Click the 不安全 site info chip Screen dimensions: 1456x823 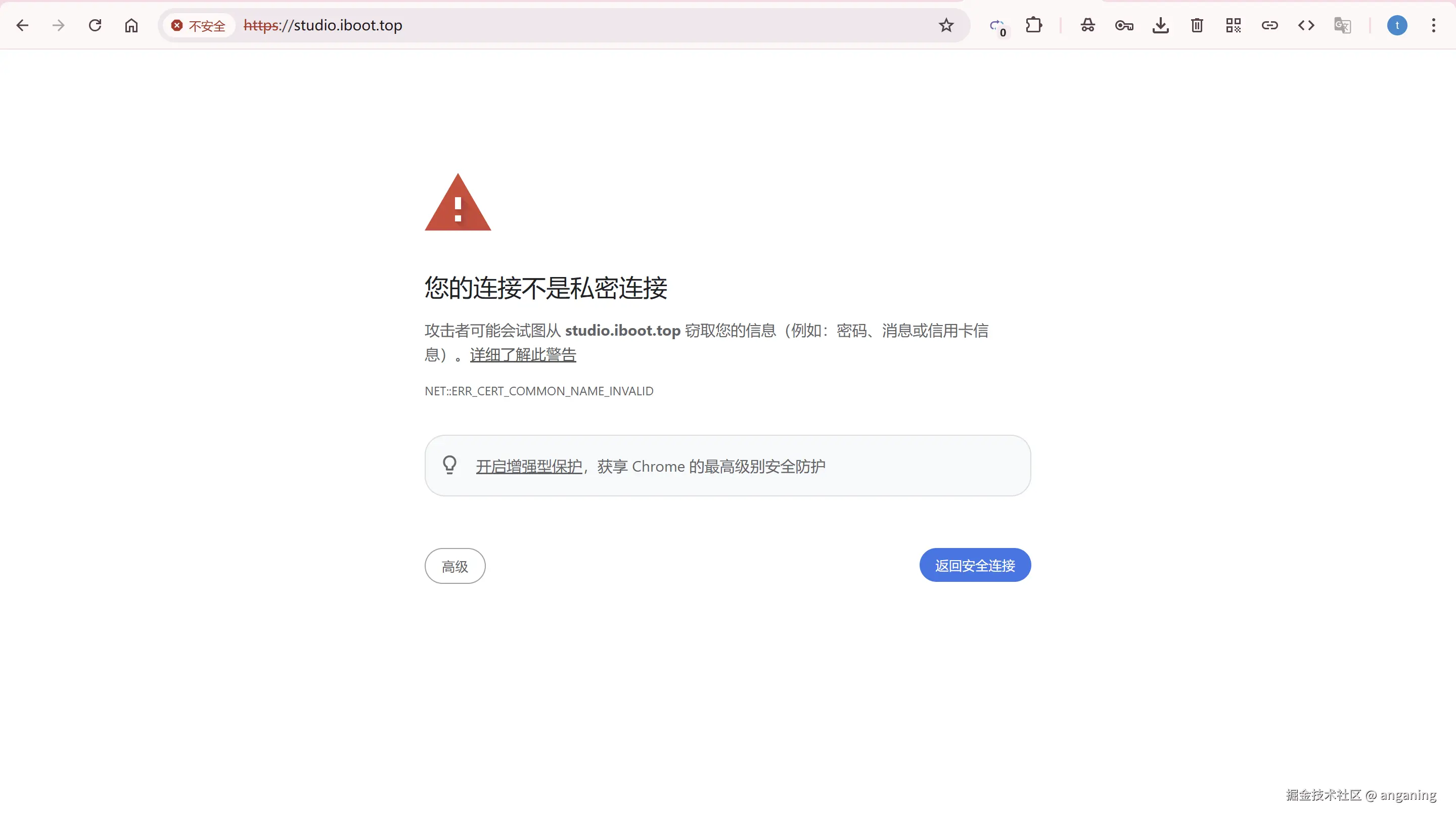click(199, 25)
